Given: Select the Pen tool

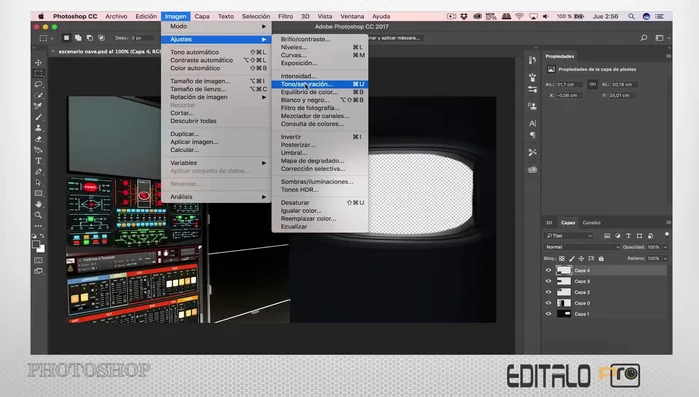Looking at the screenshot, I should pos(38,172).
